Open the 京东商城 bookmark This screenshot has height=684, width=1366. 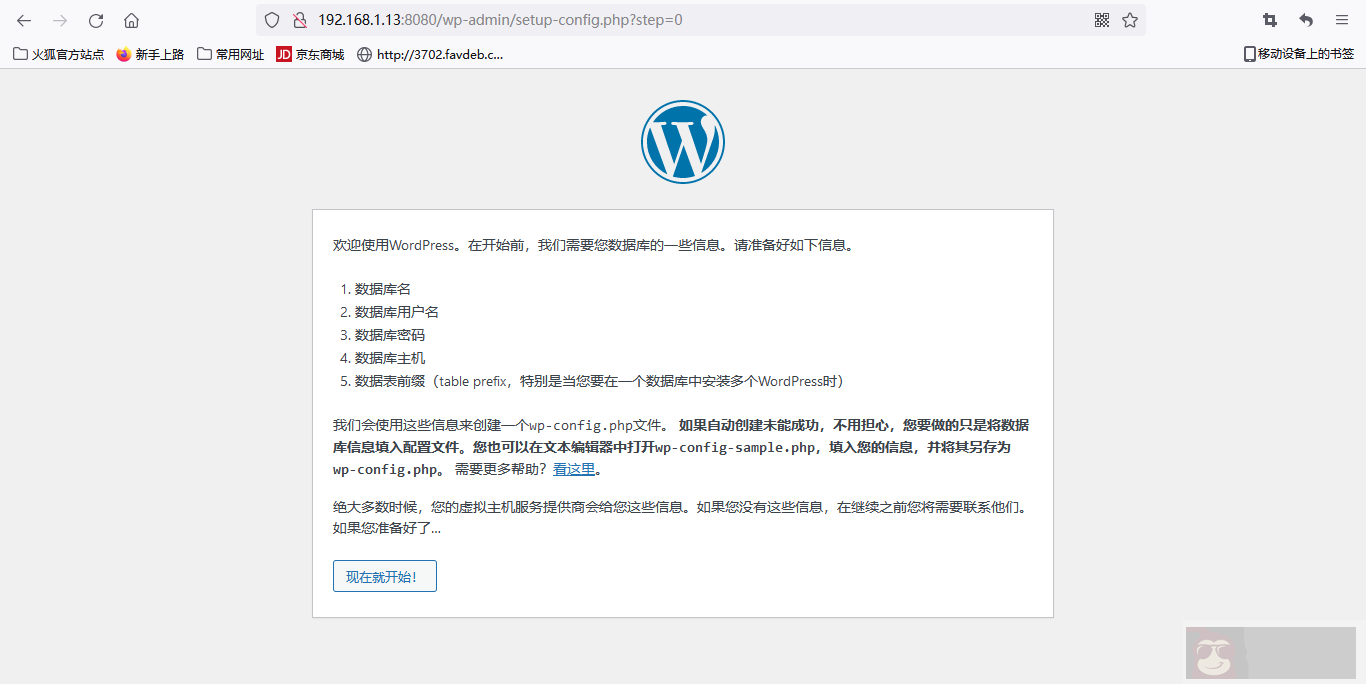(312, 54)
